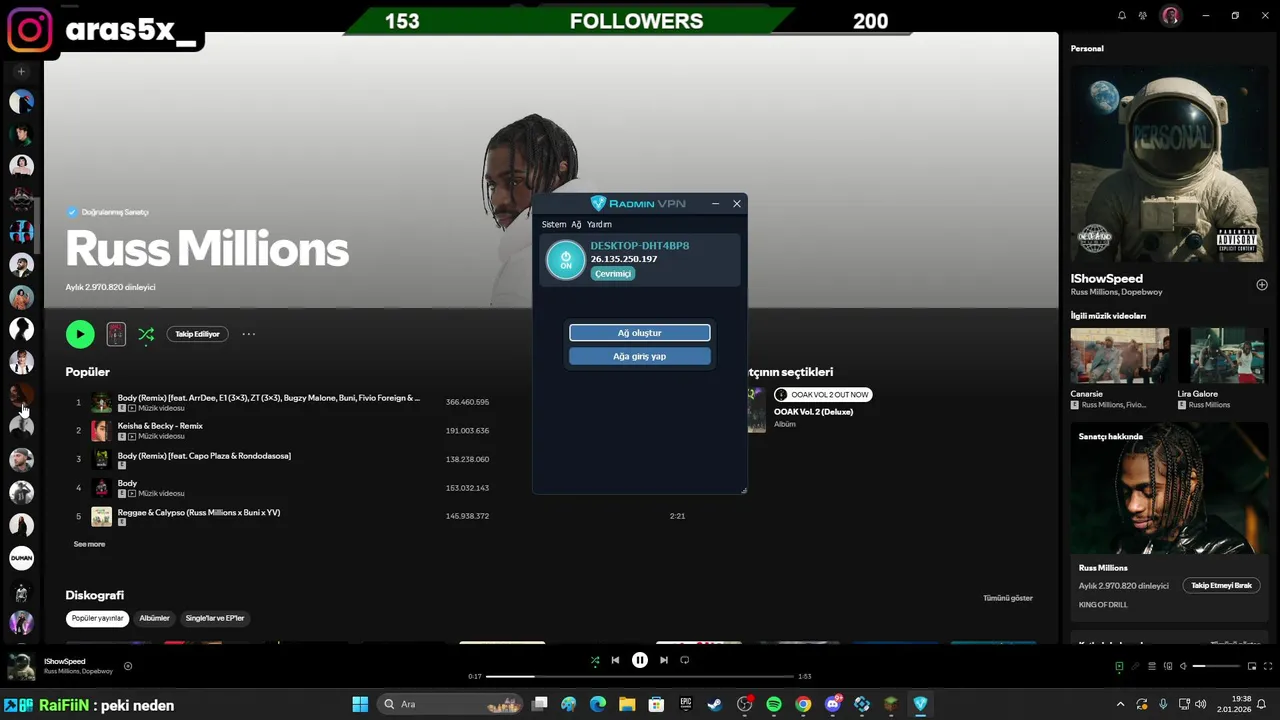Open the Lira Galore music video thumbnail
The image size is (1280, 720).
click(1223, 355)
